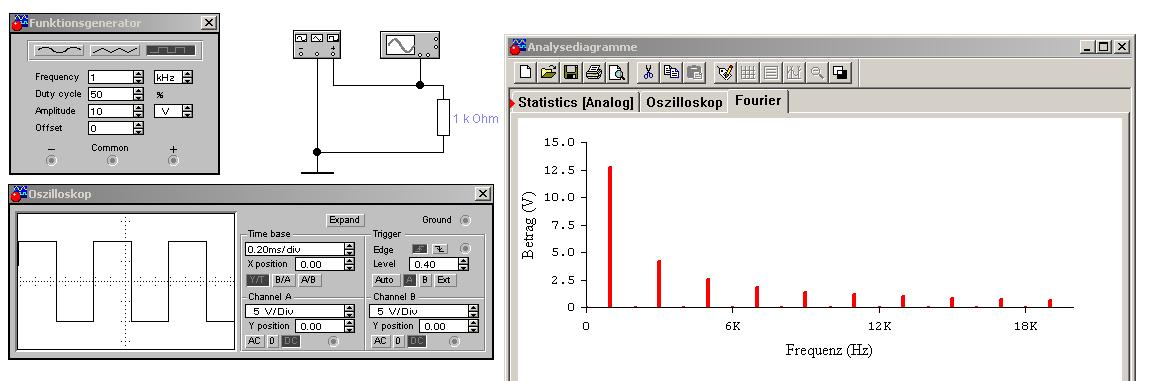Click Common terminal in Funktionsgenerator

pyautogui.click(x=112, y=160)
